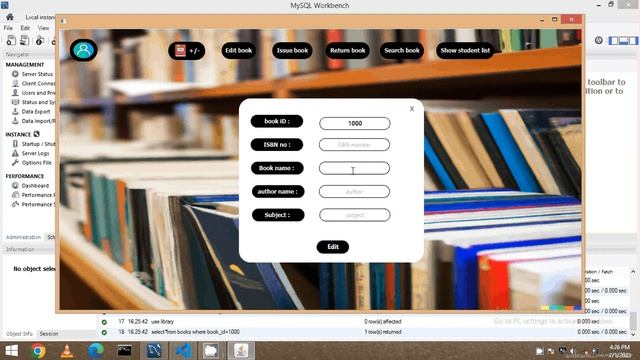The width and height of the screenshot is (640, 360).
Task: Open Users and Privileges in Navigator
Action: (33, 93)
